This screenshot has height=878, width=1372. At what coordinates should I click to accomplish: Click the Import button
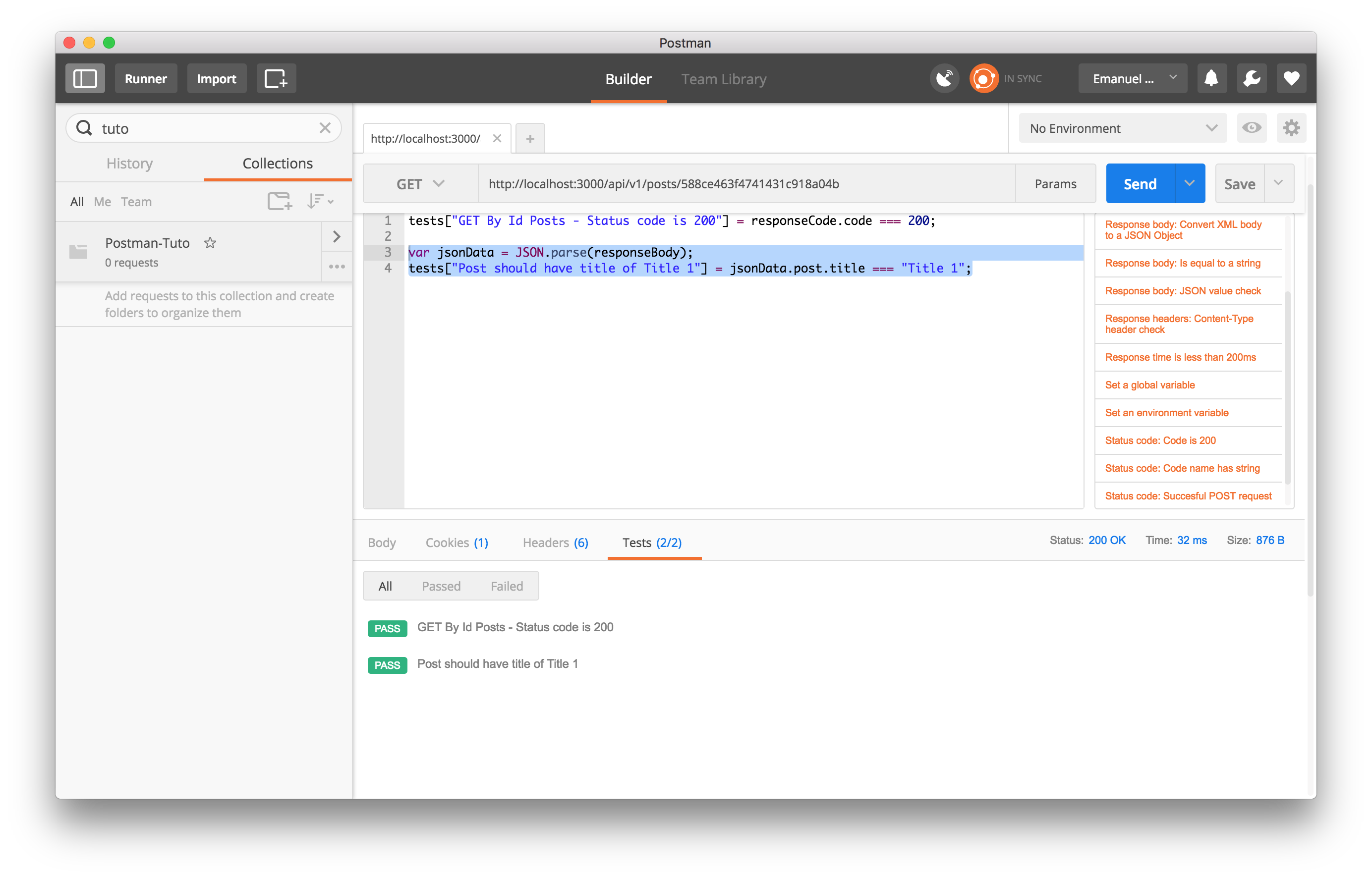click(217, 79)
